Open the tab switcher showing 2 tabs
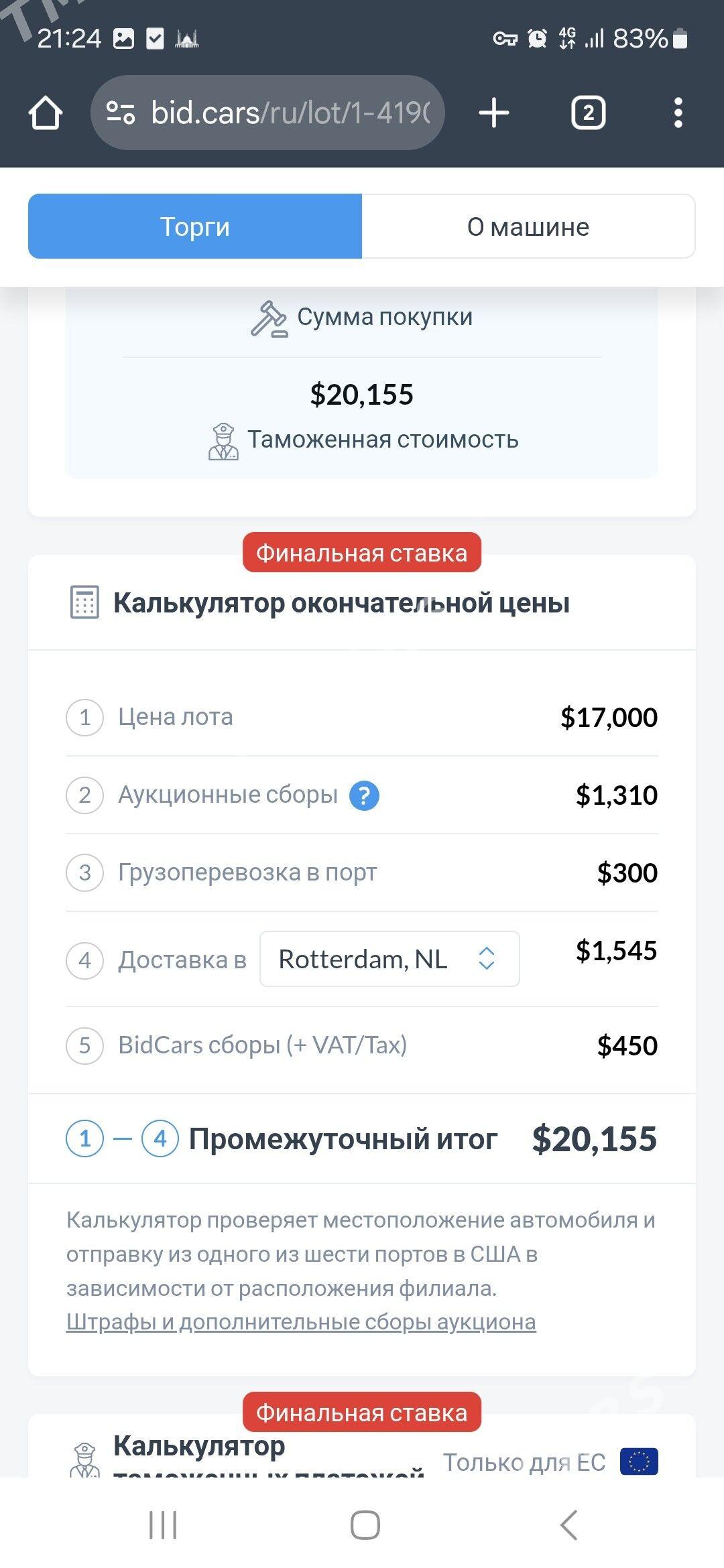Viewport: 724px width, 1568px height. 588,113
